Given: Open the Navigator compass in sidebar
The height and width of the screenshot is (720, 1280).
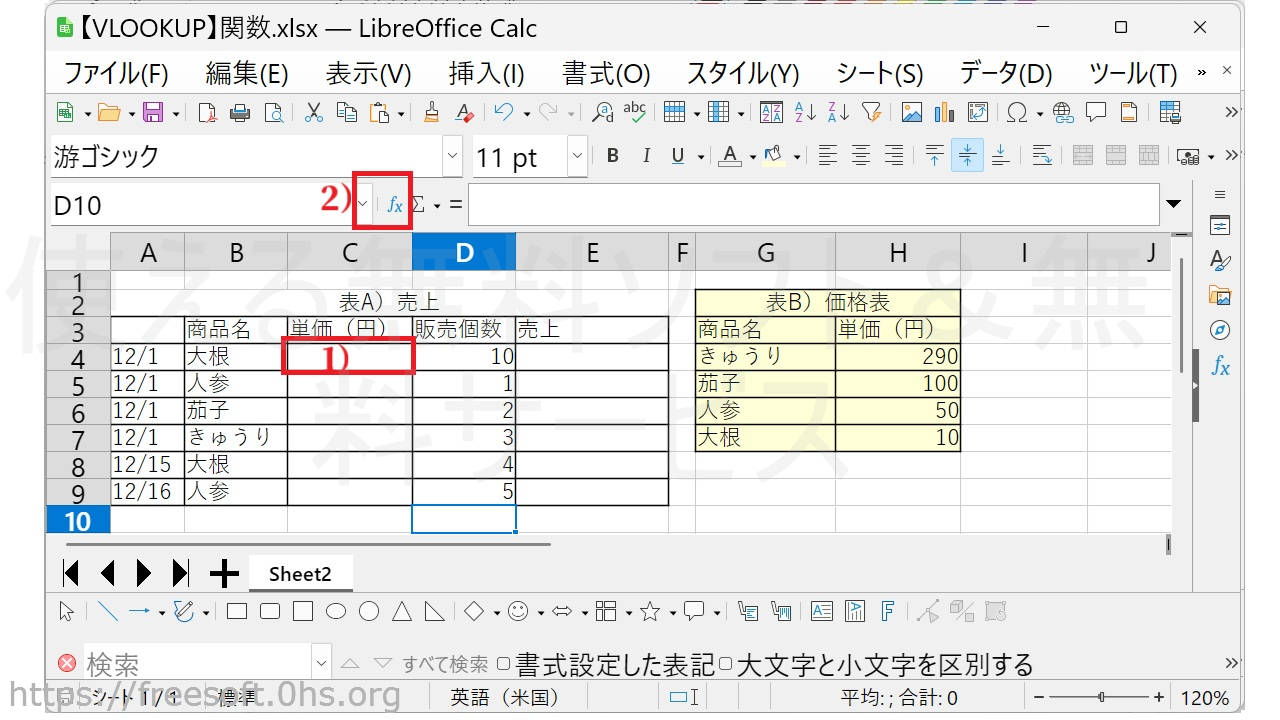Looking at the screenshot, I should click(x=1219, y=330).
